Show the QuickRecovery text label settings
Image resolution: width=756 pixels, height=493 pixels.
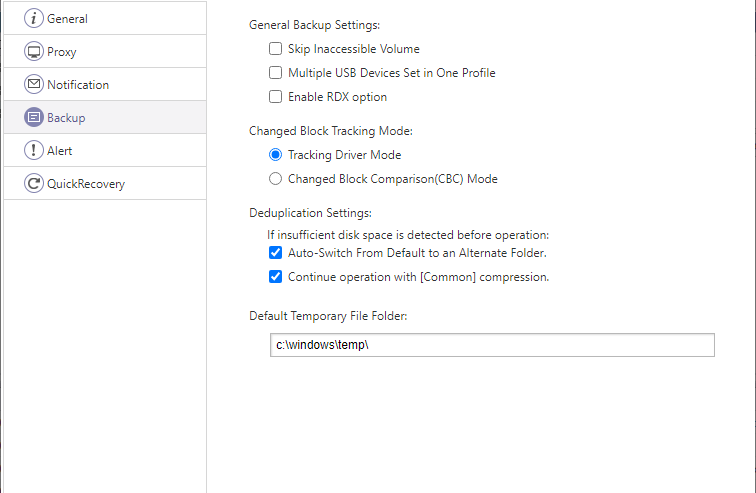(x=86, y=183)
